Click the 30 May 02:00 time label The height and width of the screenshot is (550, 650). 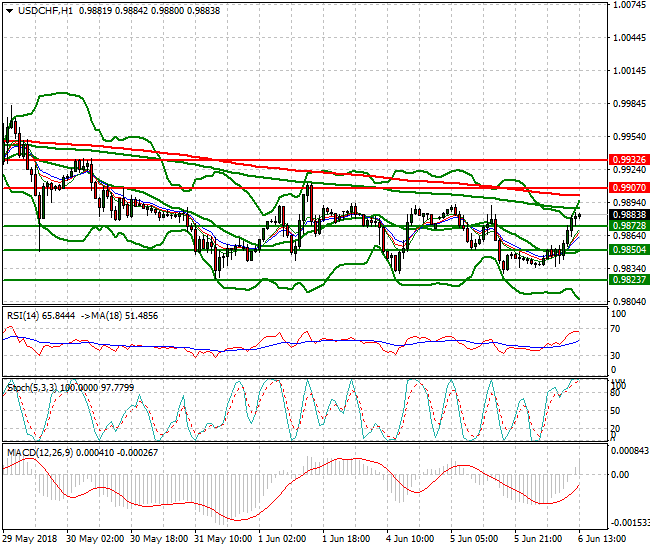(95, 539)
